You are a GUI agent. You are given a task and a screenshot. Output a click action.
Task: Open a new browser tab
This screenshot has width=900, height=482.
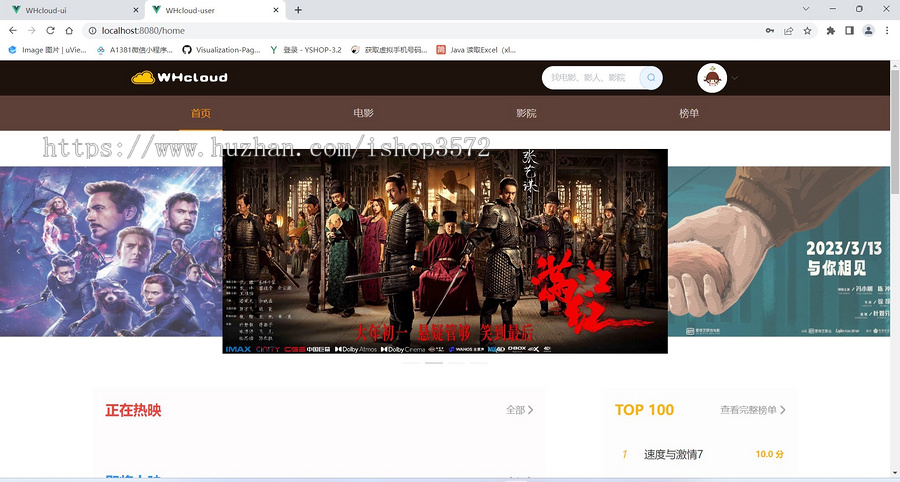click(298, 10)
